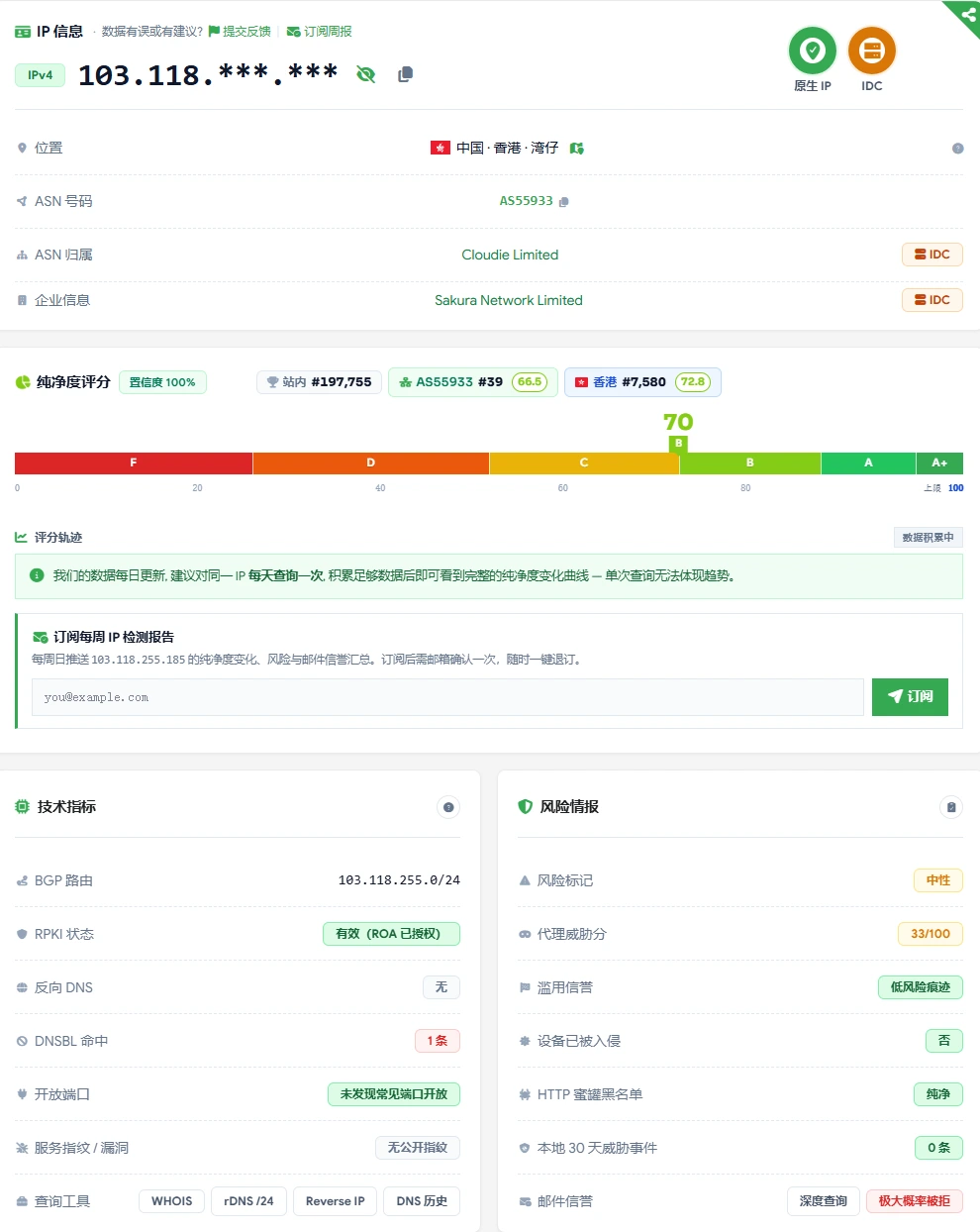
Task: Click the orange IDC server badge
Action: coord(872,50)
